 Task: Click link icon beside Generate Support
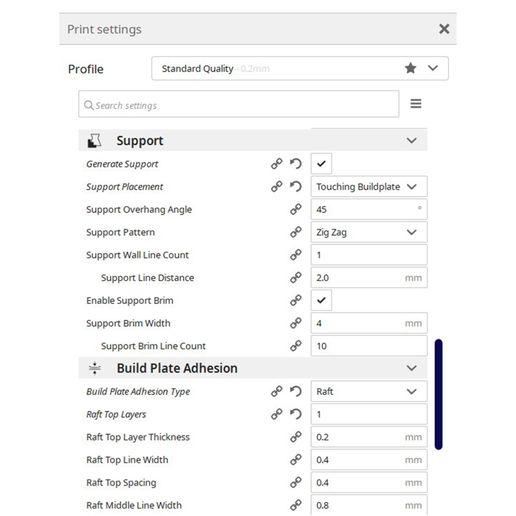(276, 164)
